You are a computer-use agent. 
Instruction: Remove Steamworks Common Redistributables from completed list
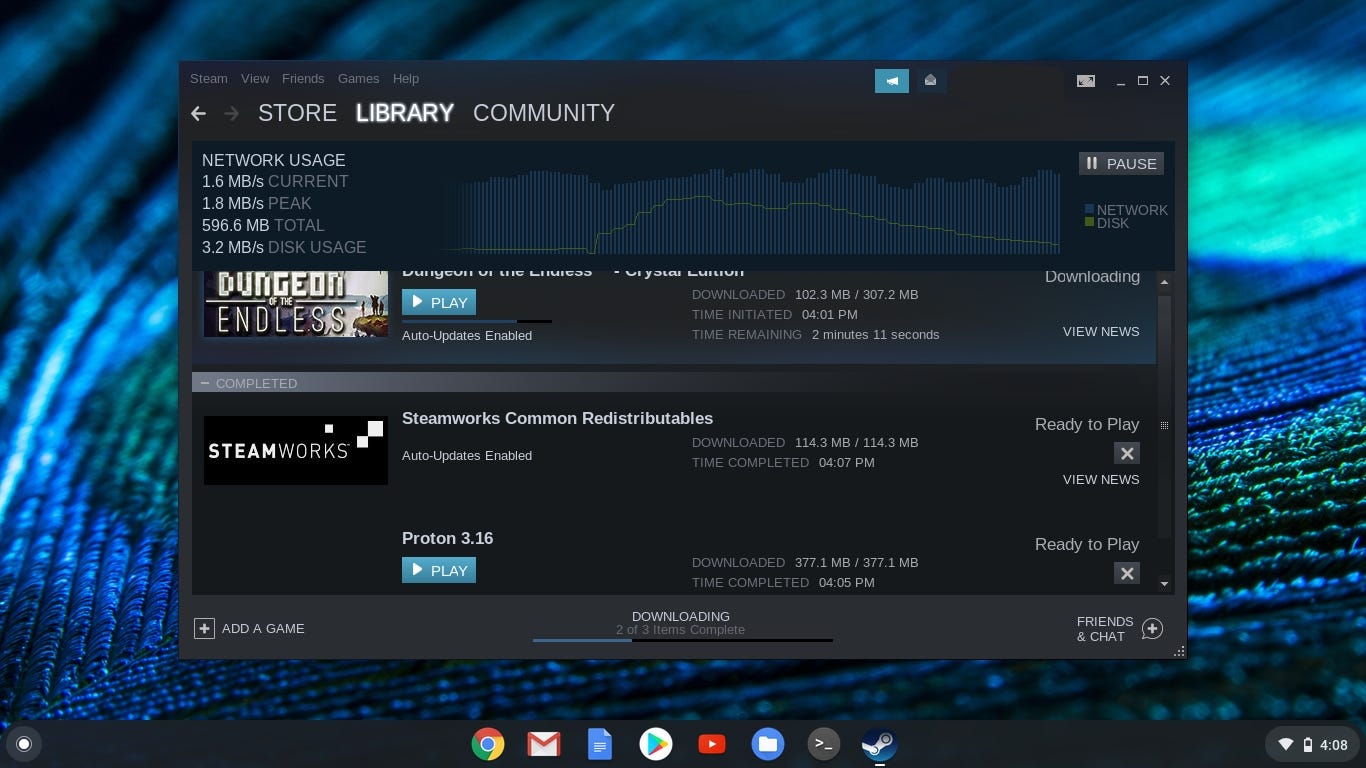(x=1127, y=453)
